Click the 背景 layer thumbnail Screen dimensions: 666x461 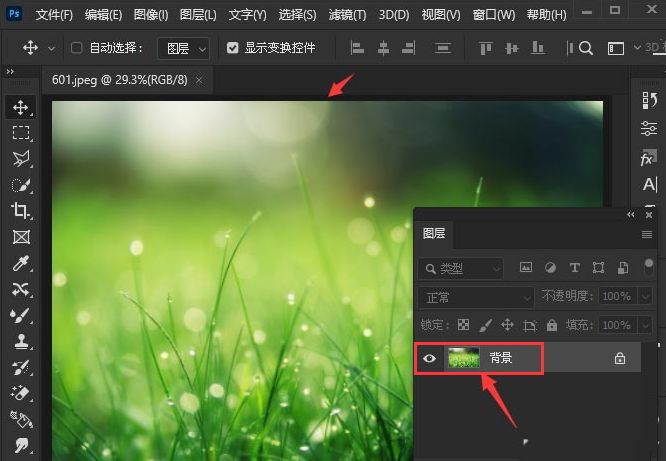pos(463,358)
